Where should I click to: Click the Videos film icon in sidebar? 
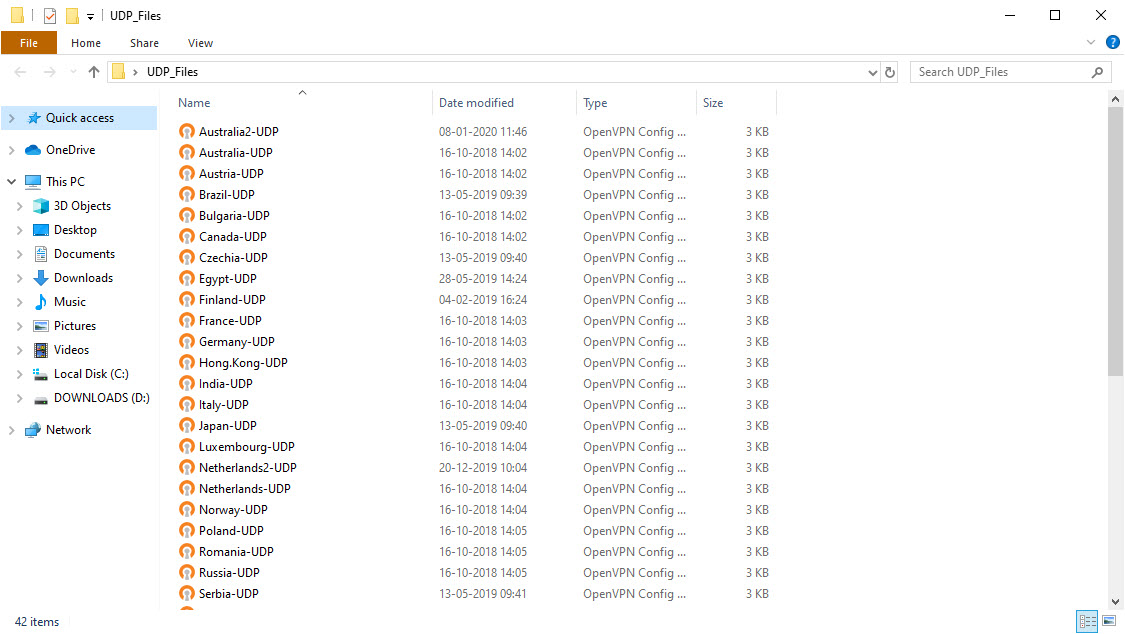tap(41, 350)
